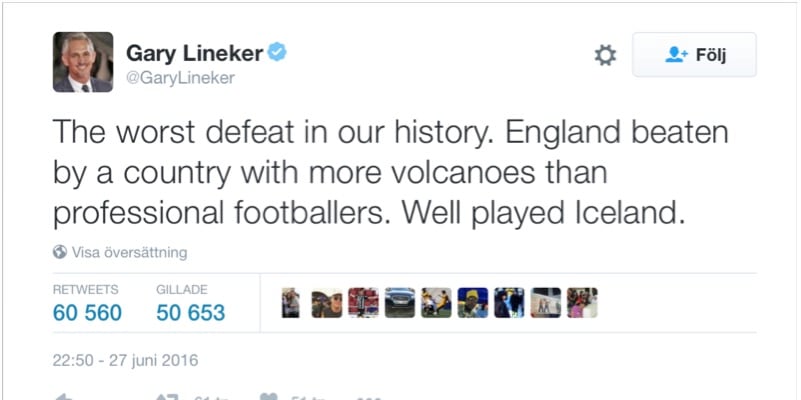This screenshot has height=400, width=801.
Task: Click the @GaryLineker handle
Action: [x=180, y=78]
